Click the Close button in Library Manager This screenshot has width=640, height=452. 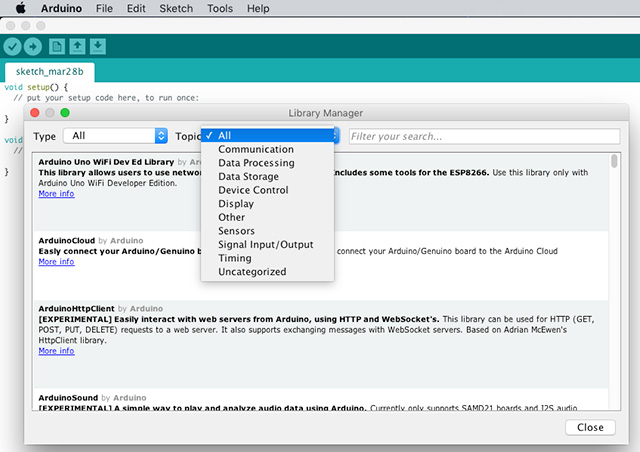point(590,427)
